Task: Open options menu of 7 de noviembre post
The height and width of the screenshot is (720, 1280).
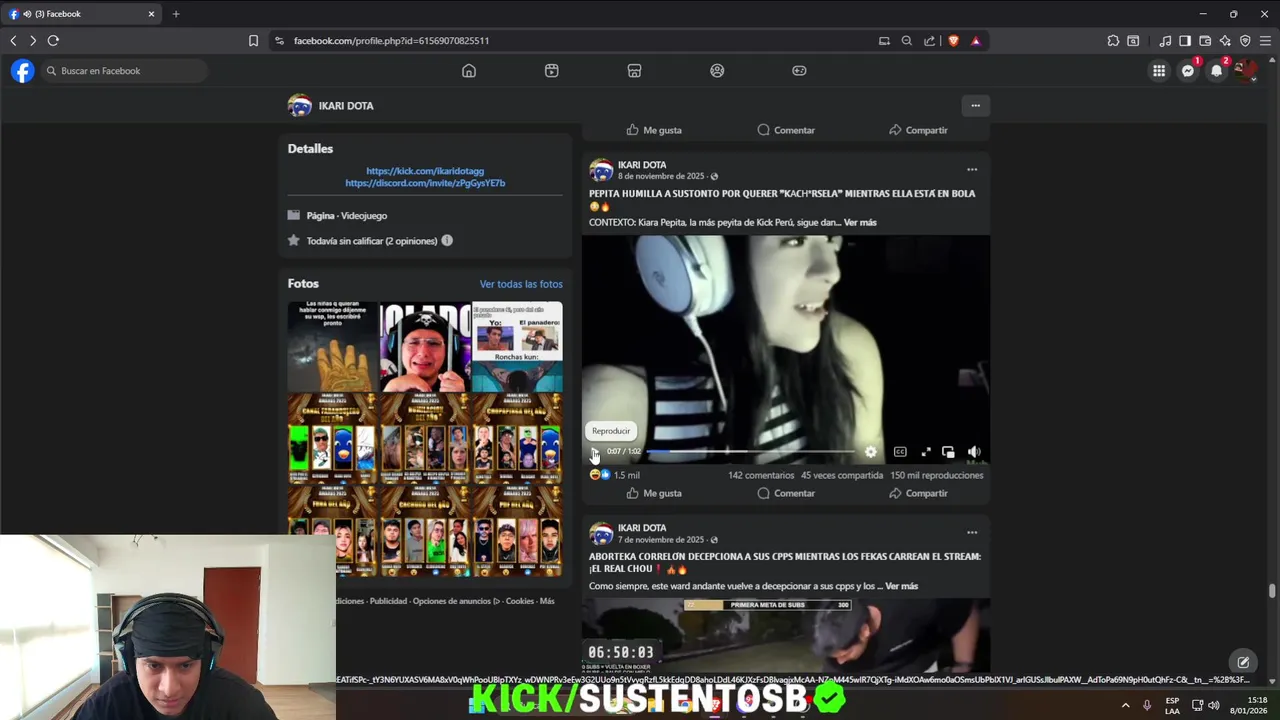Action: 972,532
